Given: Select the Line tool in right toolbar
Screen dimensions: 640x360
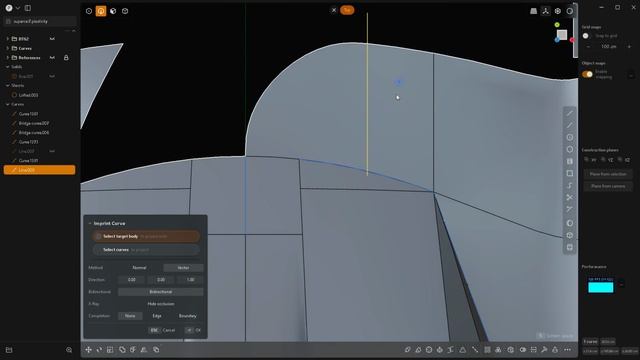Looking at the screenshot, I should tap(570, 113).
